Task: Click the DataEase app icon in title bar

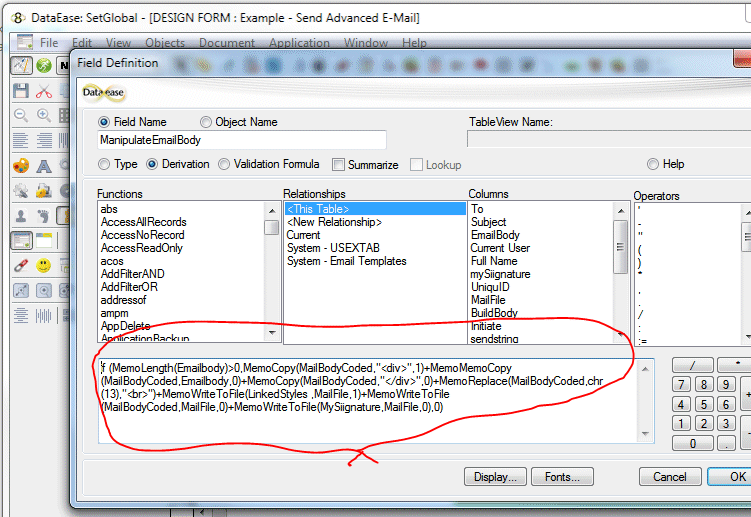Action: (x=18, y=18)
